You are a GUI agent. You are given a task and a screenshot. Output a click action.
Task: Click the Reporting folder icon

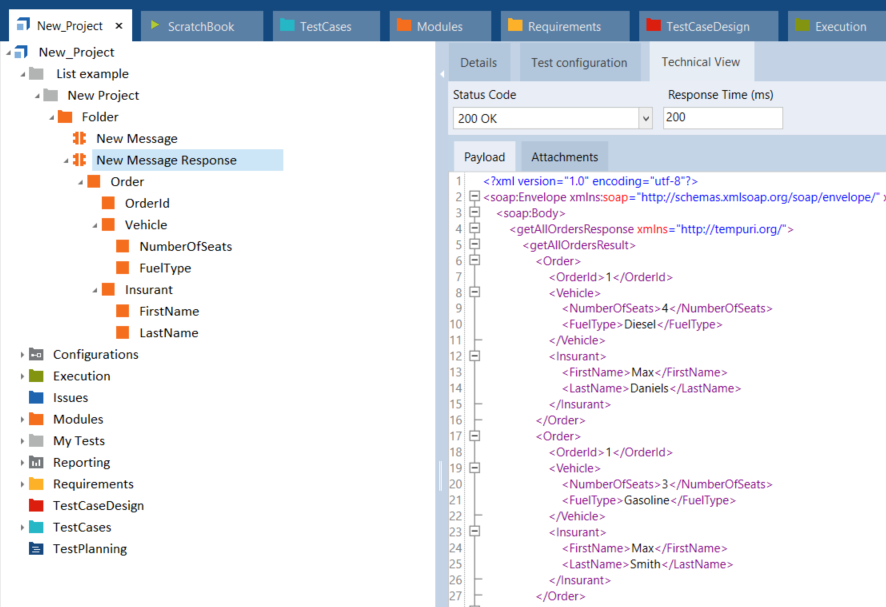[x=36, y=463]
